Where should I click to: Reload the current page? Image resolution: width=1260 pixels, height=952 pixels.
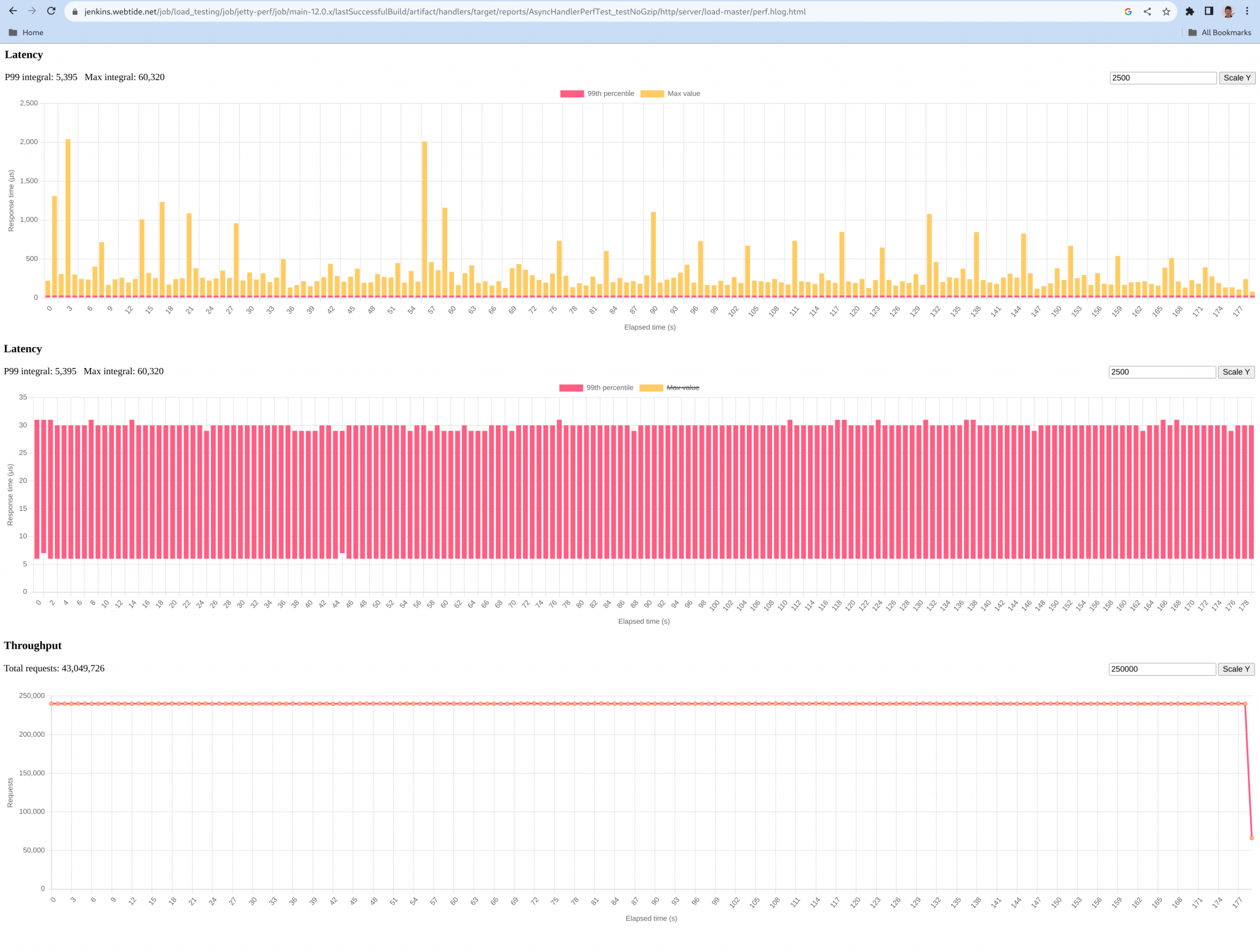52,11
